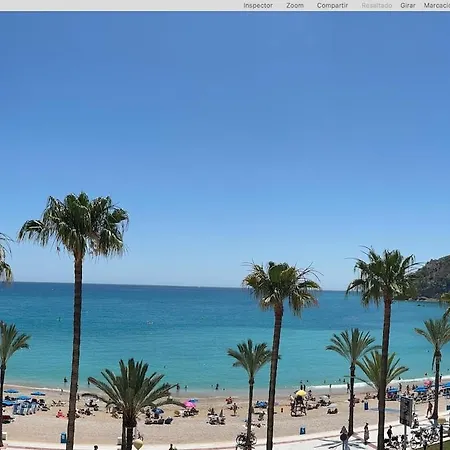Open the Compartir share toolbar item
This screenshot has height=450, width=450.
(x=332, y=5)
